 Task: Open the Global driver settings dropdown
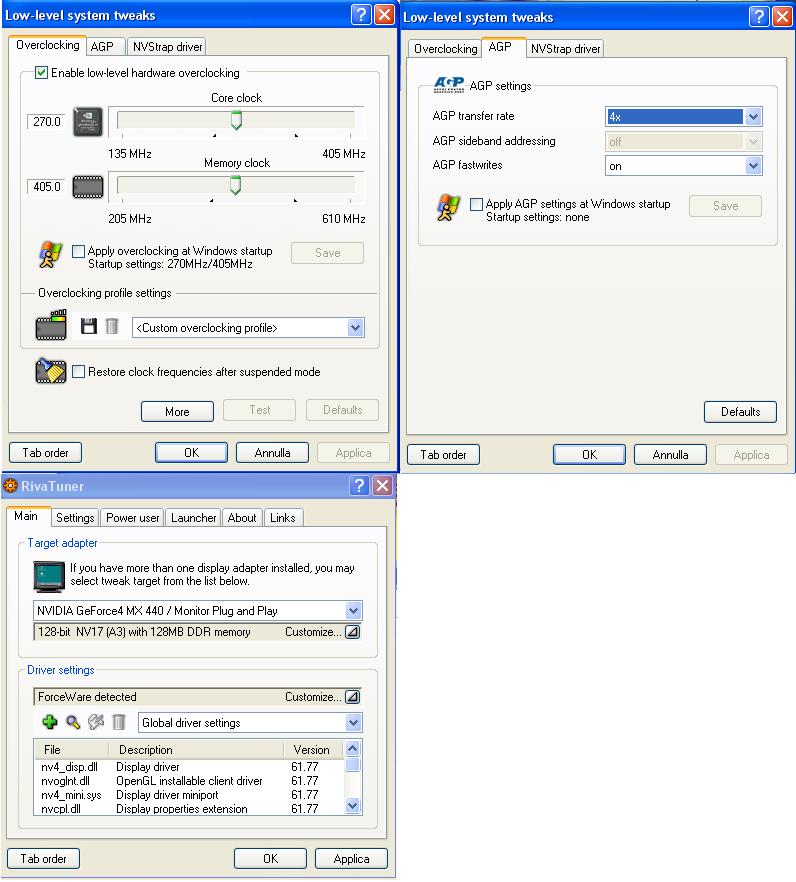(353, 722)
